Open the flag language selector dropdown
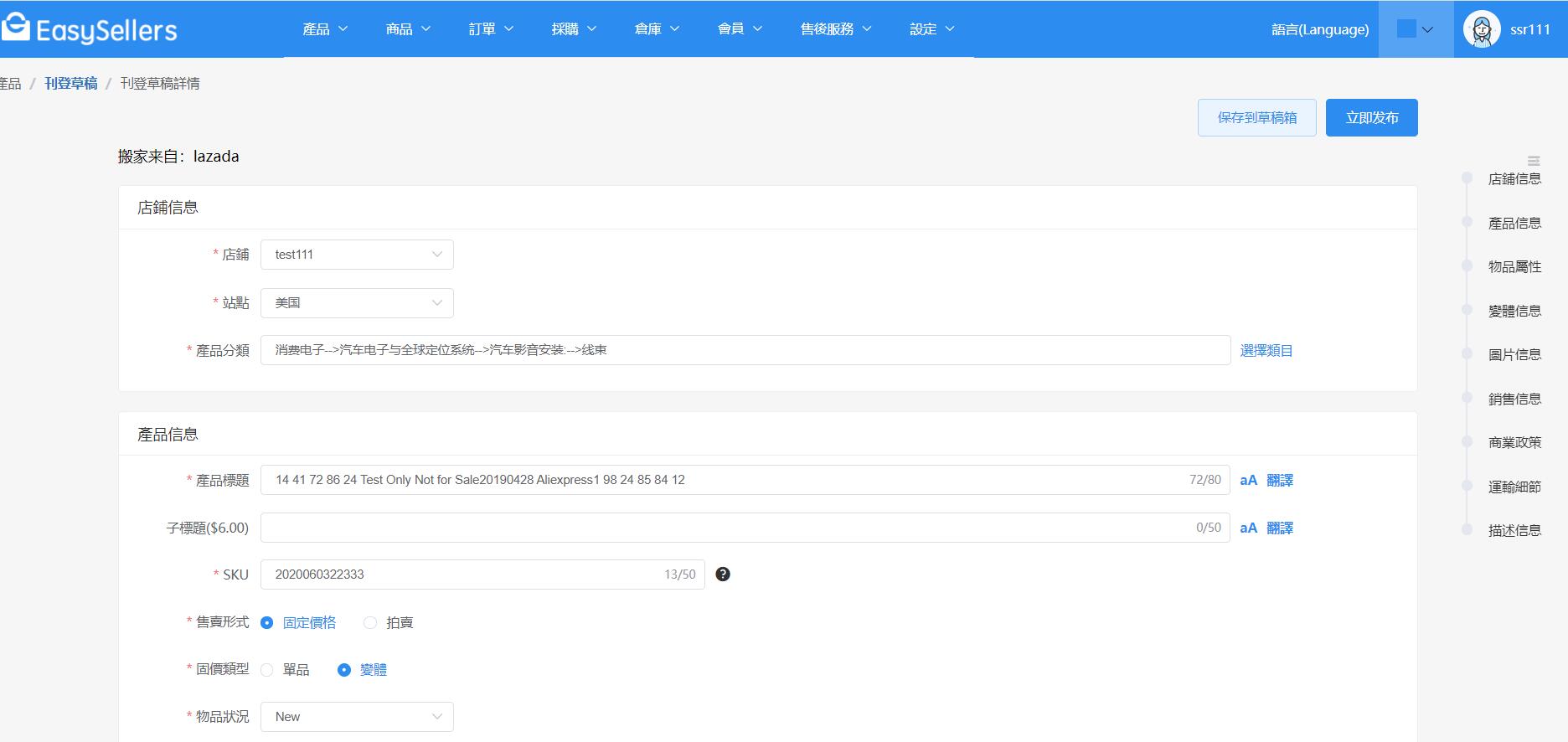 (1416, 29)
